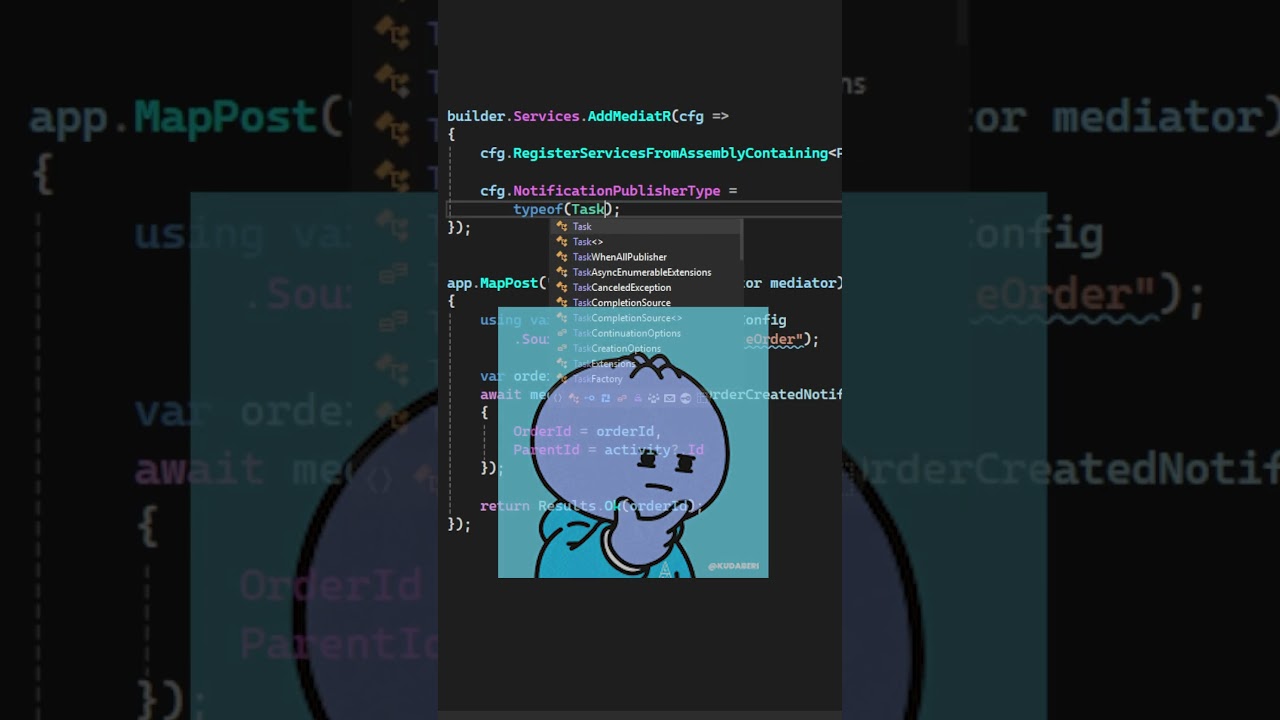This screenshot has height=720, width=1280.
Task: Click "RegisterServicesFromAssemblyContaining" in the code
Action: [670, 153]
